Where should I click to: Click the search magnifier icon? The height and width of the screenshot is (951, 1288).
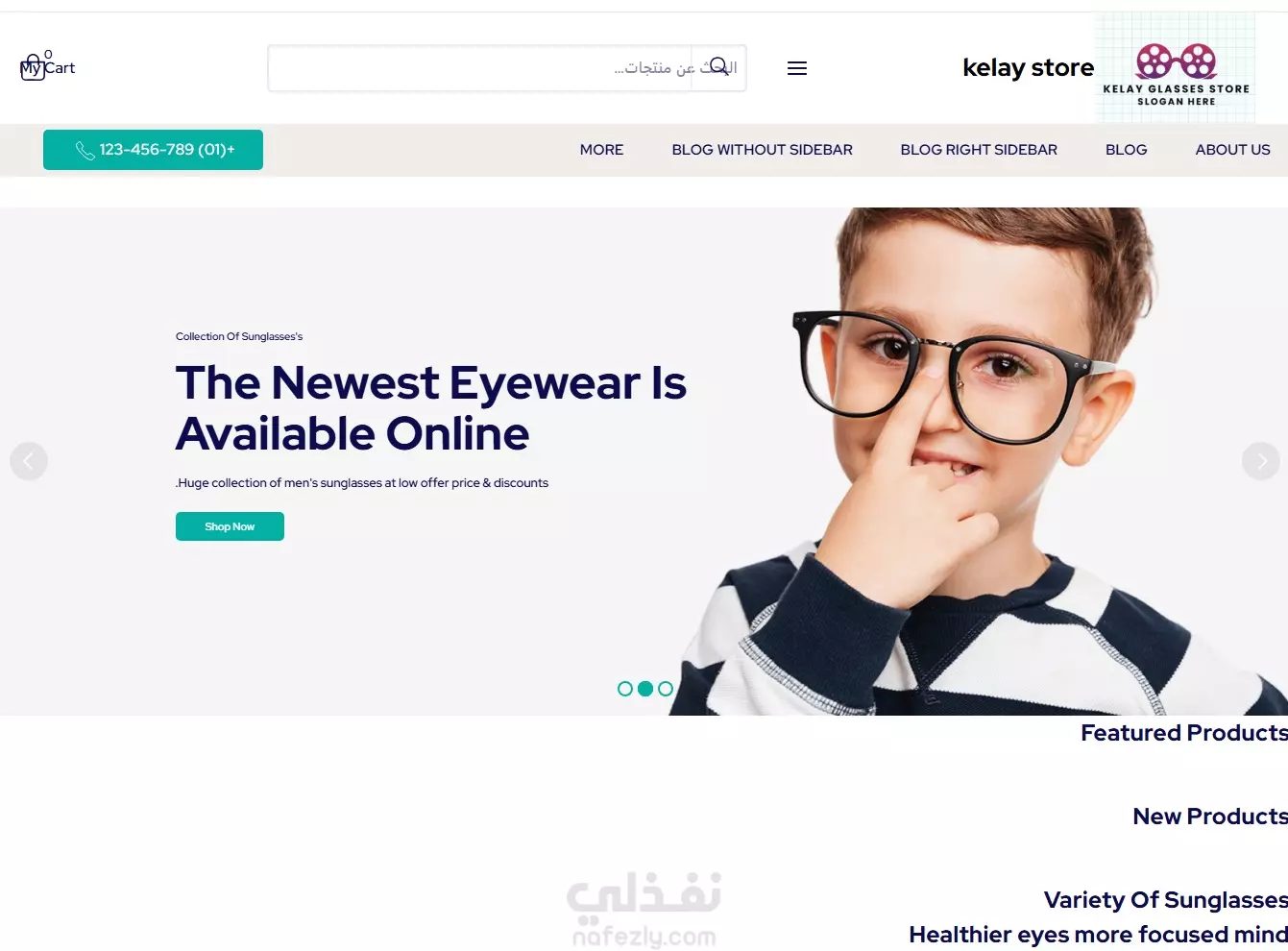pyautogui.click(x=718, y=67)
